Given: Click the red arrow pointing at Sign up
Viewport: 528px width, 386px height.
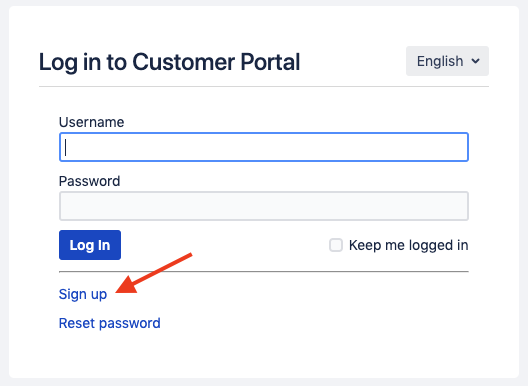Looking at the screenshot, I should tap(154, 273).
